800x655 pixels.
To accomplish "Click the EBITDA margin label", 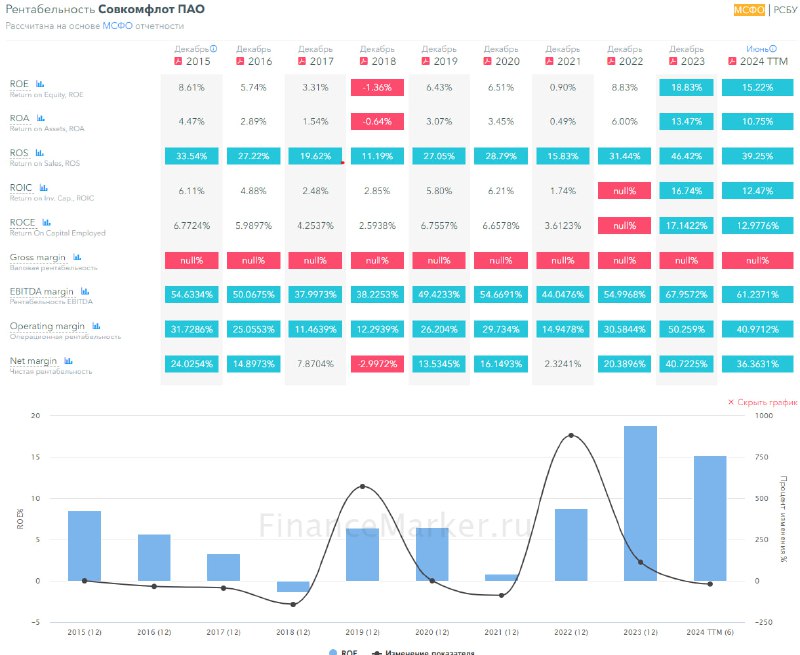I will click(42, 291).
